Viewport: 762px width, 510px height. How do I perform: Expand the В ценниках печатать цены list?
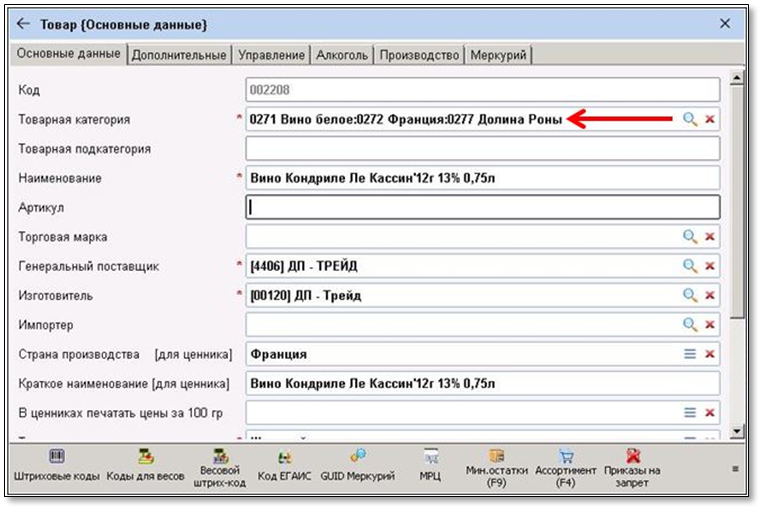[x=689, y=412]
